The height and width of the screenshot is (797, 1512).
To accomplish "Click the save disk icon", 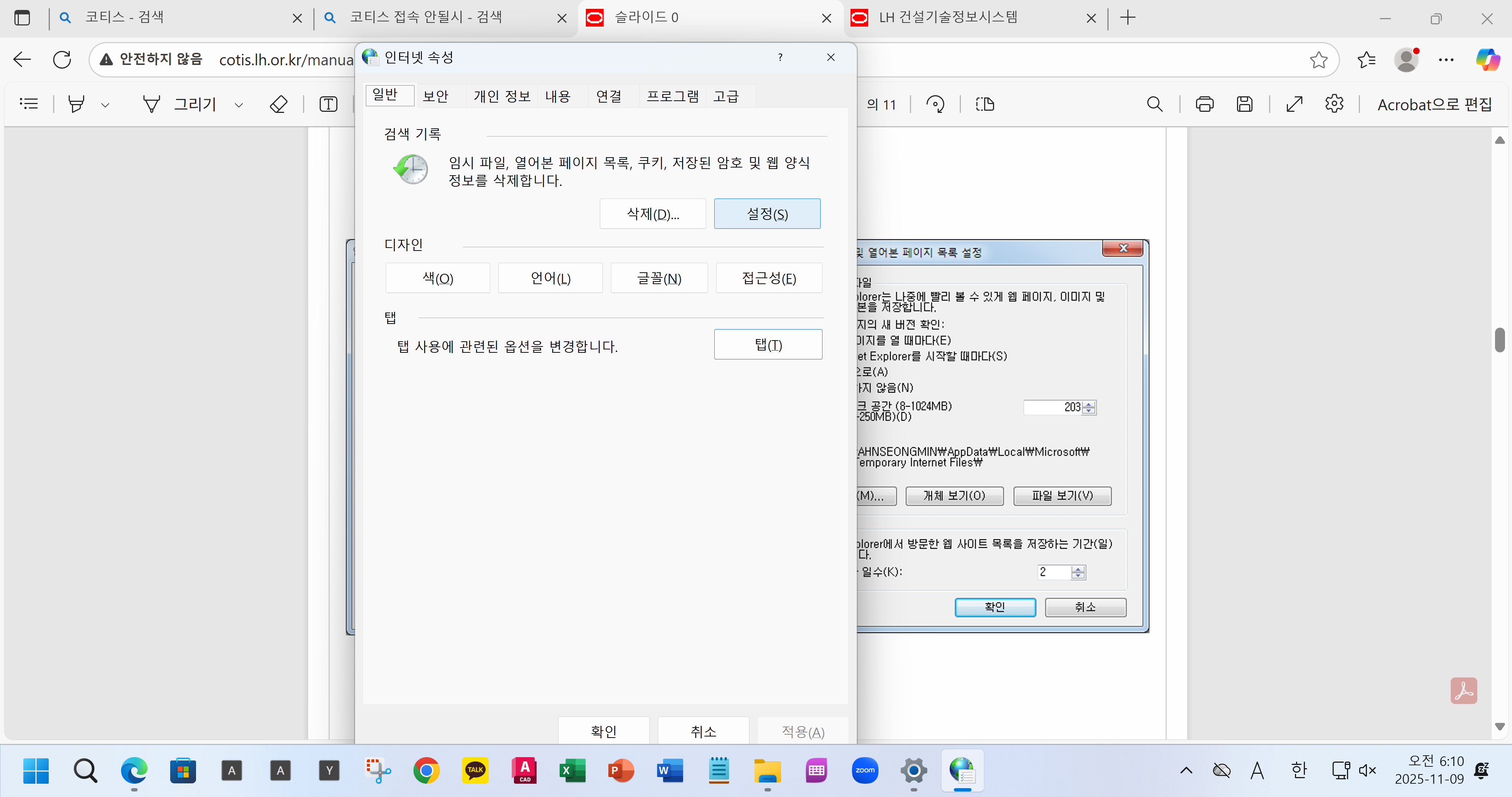I will 1244,104.
